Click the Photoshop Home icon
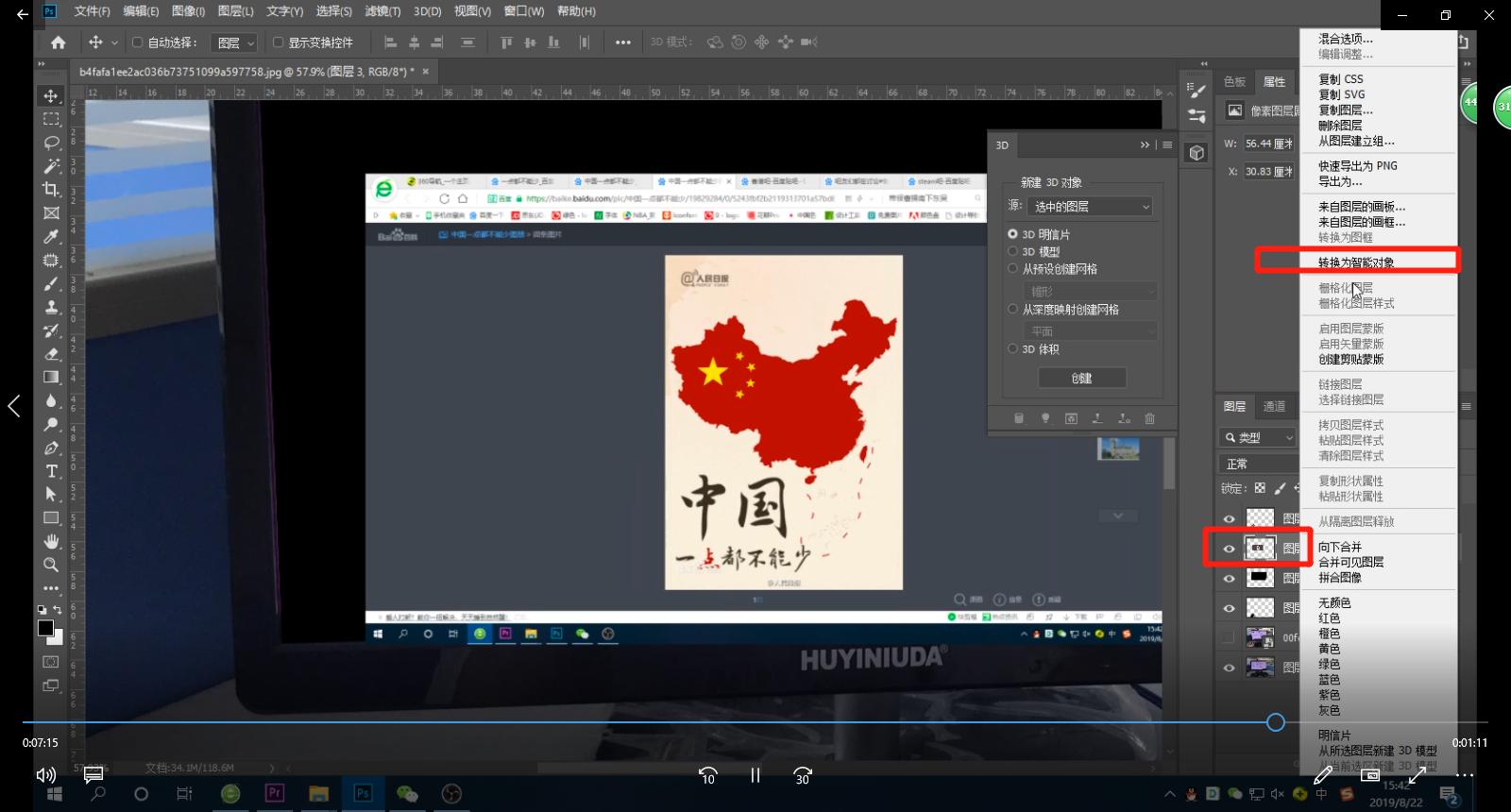1511x812 pixels. [58, 42]
